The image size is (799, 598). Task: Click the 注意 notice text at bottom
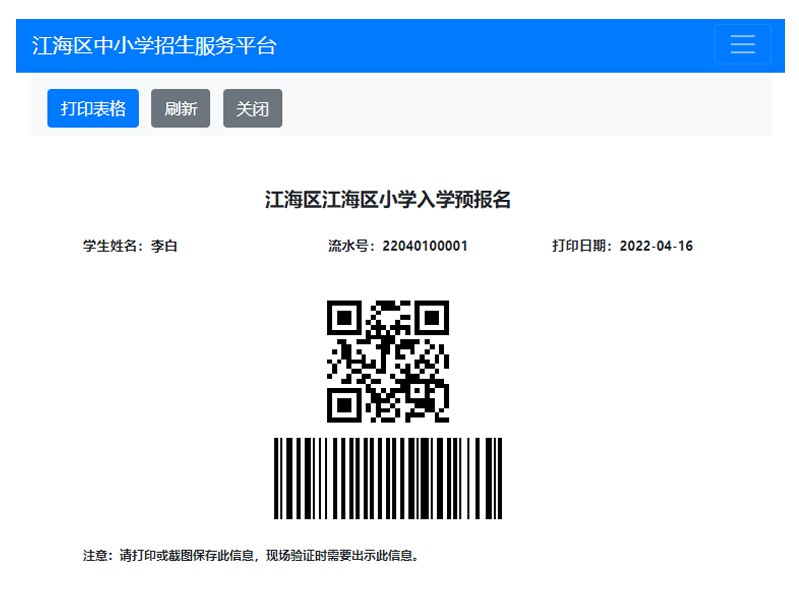click(x=251, y=555)
